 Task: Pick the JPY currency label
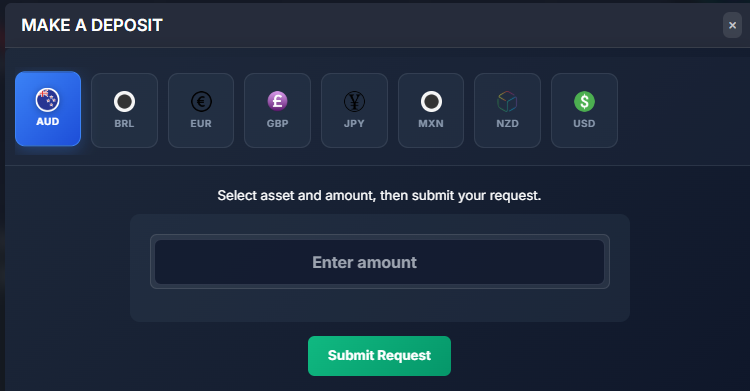pyautogui.click(x=354, y=123)
